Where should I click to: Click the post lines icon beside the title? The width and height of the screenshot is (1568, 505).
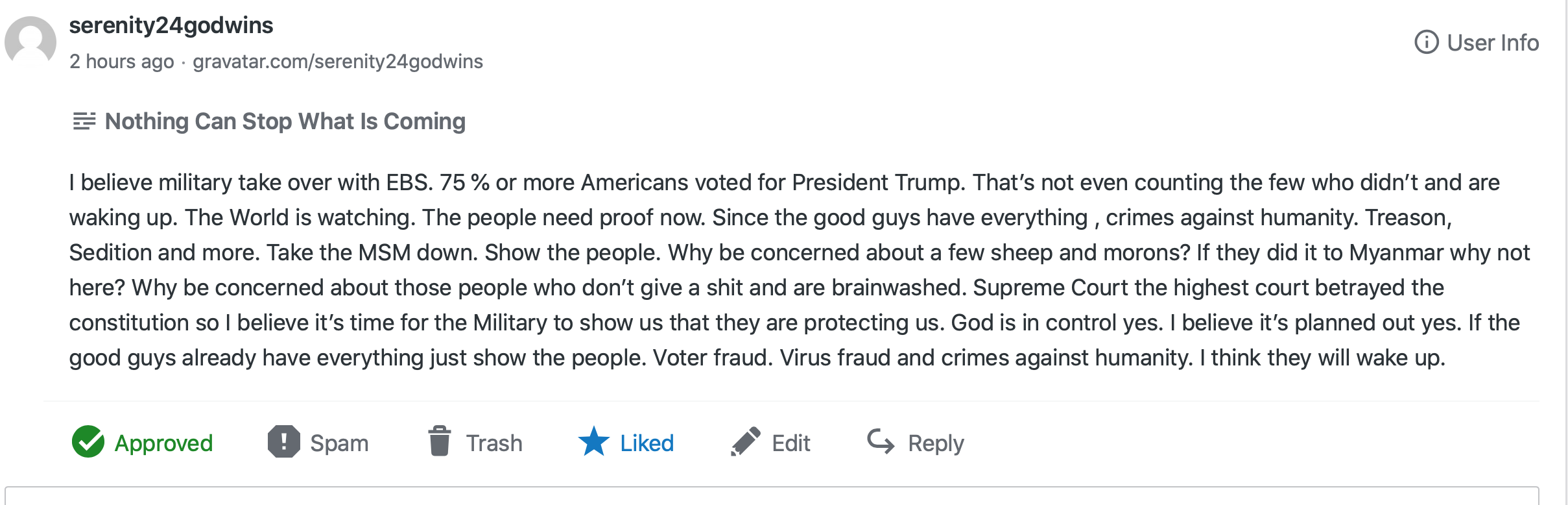click(x=84, y=121)
